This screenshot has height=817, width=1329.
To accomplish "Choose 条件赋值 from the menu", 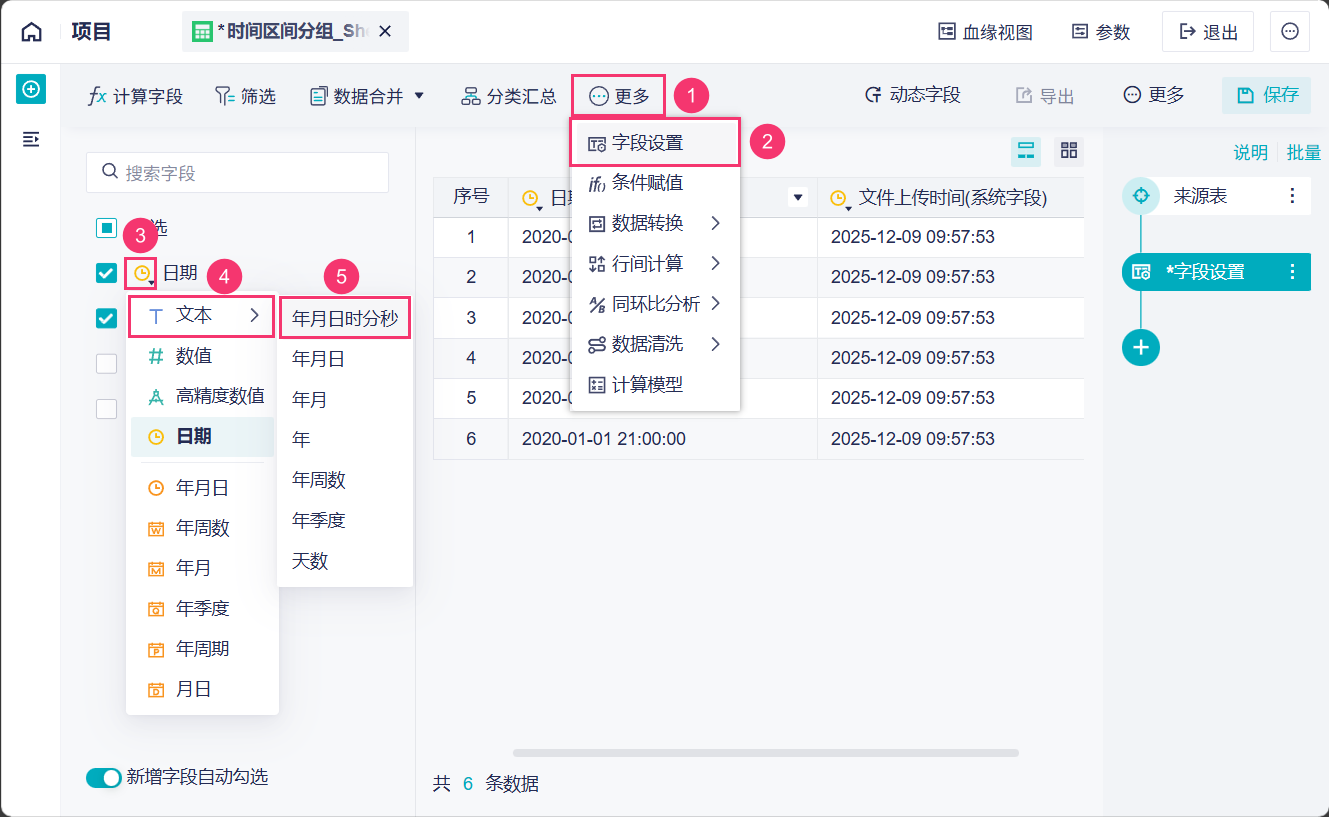I will pos(655,183).
